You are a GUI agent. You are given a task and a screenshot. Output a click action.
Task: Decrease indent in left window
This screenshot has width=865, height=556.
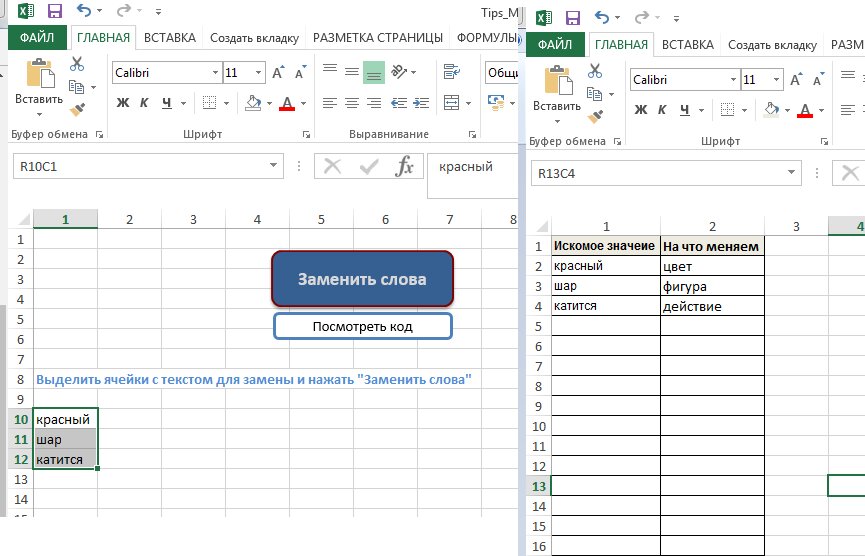[399, 103]
